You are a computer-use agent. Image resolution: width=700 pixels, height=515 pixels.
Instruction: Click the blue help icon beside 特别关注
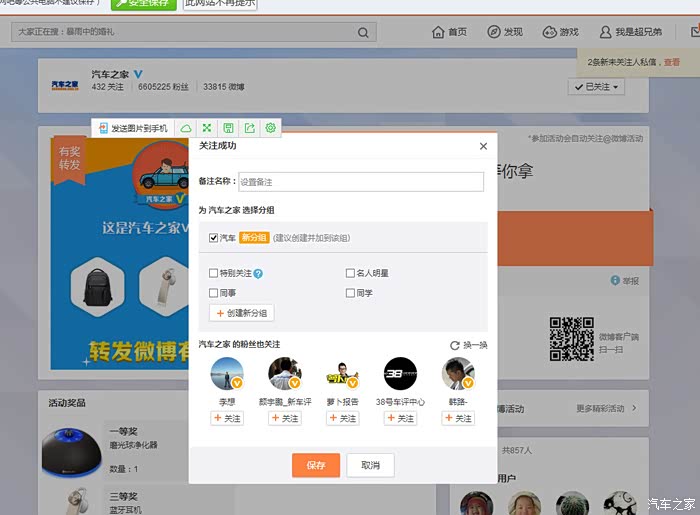pyautogui.click(x=258, y=273)
